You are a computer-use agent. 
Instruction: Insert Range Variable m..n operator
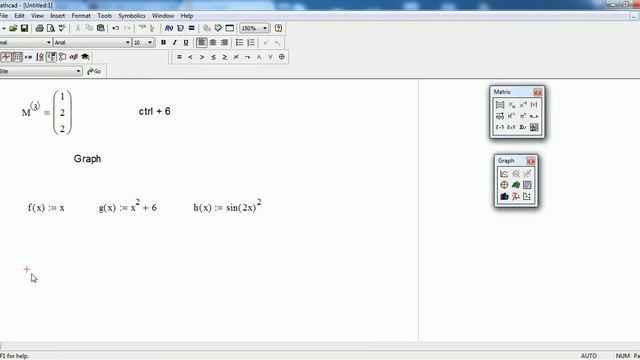click(534, 116)
